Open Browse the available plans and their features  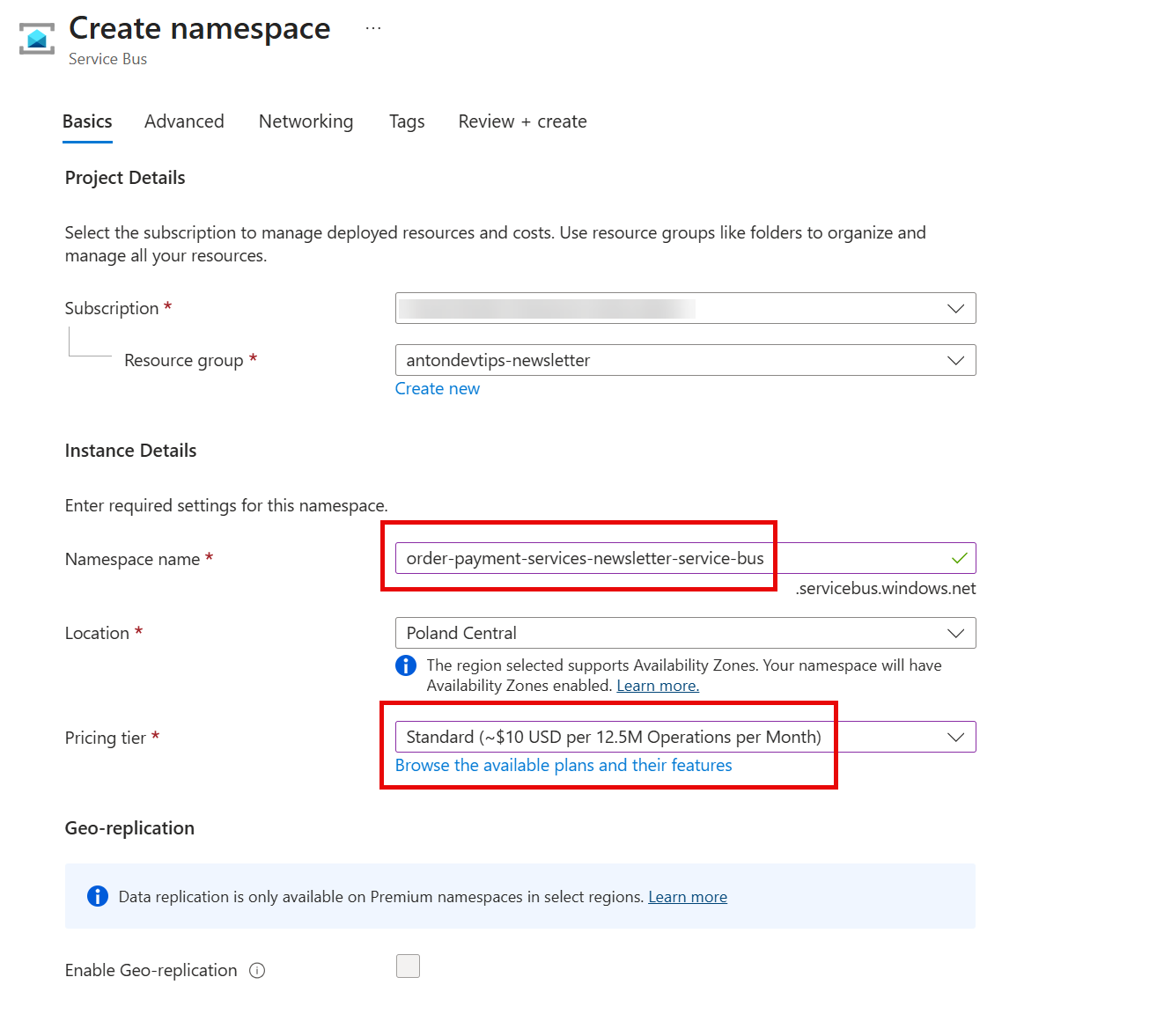(x=563, y=765)
